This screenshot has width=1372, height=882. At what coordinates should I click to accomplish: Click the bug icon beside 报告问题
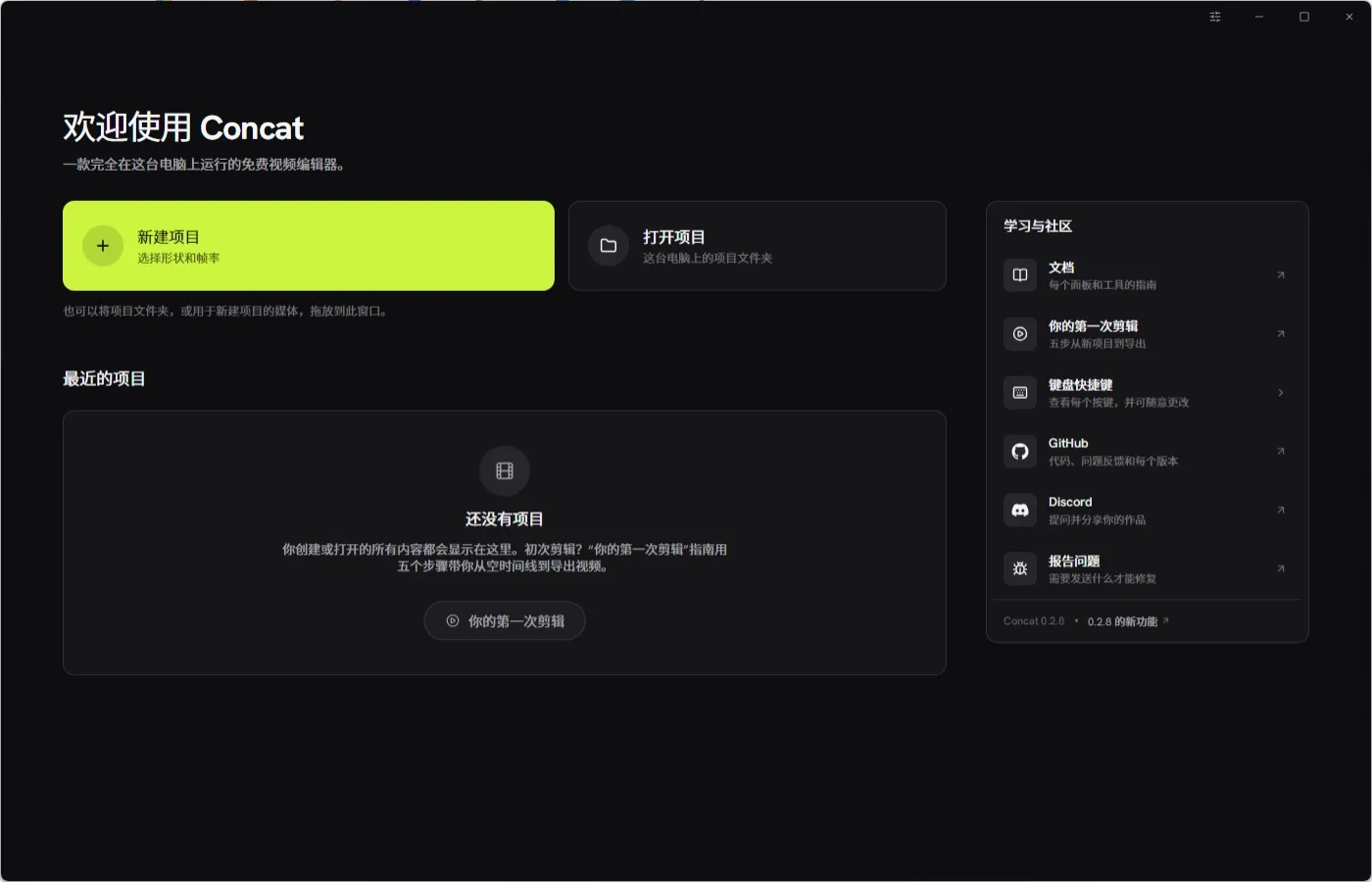pyautogui.click(x=1020, y=569)
